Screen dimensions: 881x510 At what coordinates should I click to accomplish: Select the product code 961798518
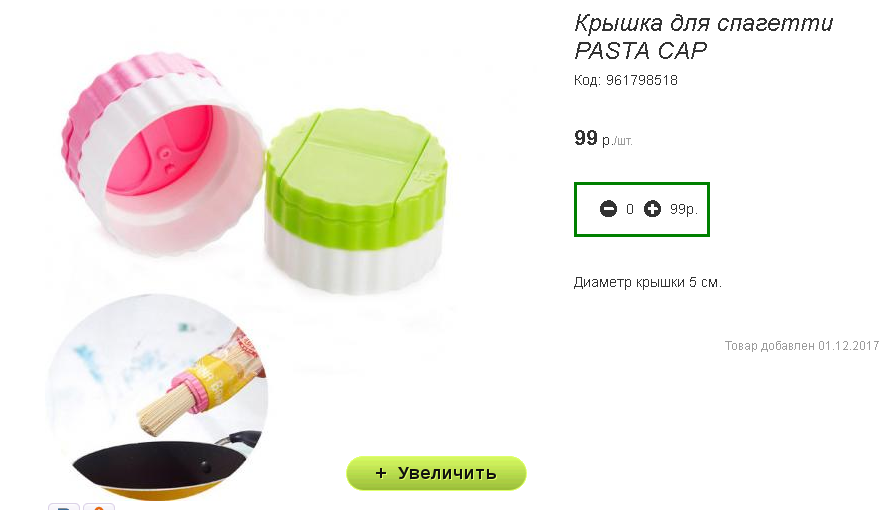(x=642, y=80)
